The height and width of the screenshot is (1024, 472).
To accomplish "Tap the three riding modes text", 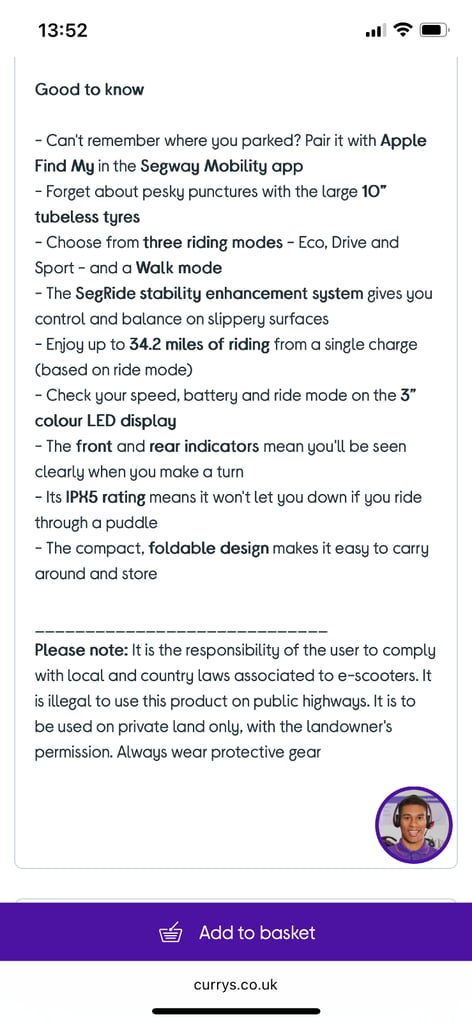I will tap(212, 243).
